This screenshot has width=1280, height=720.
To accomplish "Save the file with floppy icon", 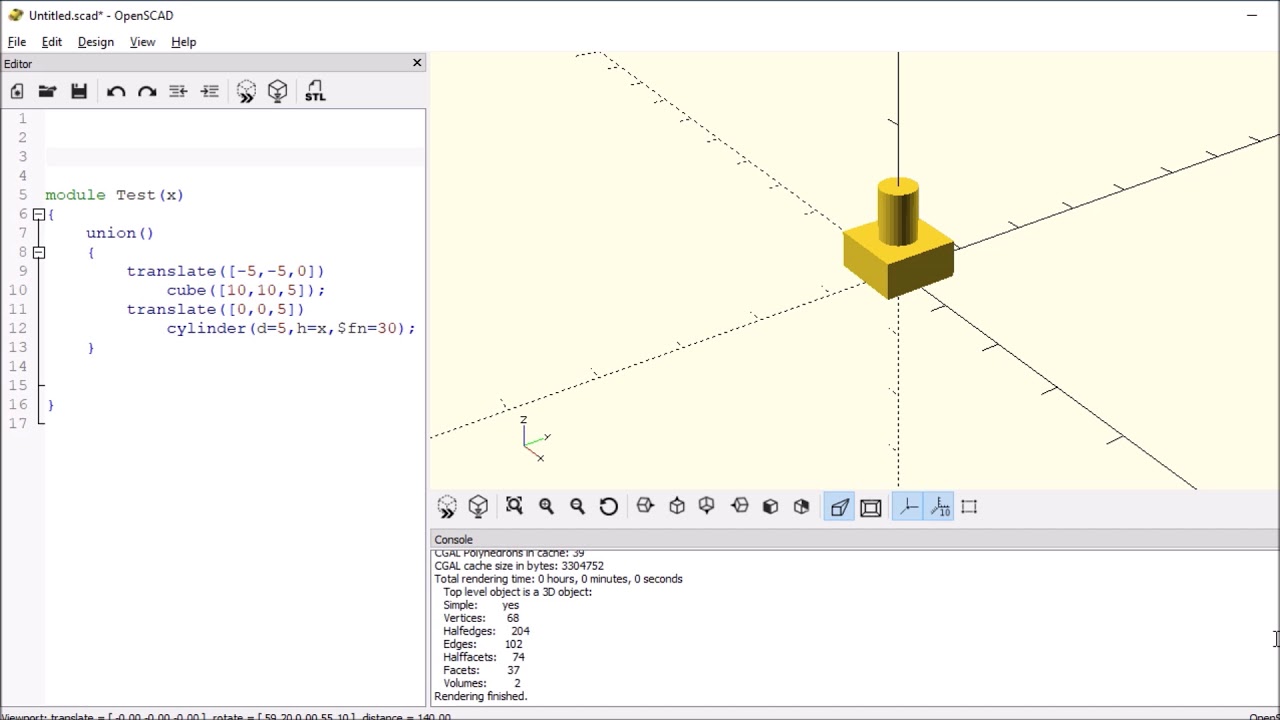I will pyautogui.click(x=79, y=92).
